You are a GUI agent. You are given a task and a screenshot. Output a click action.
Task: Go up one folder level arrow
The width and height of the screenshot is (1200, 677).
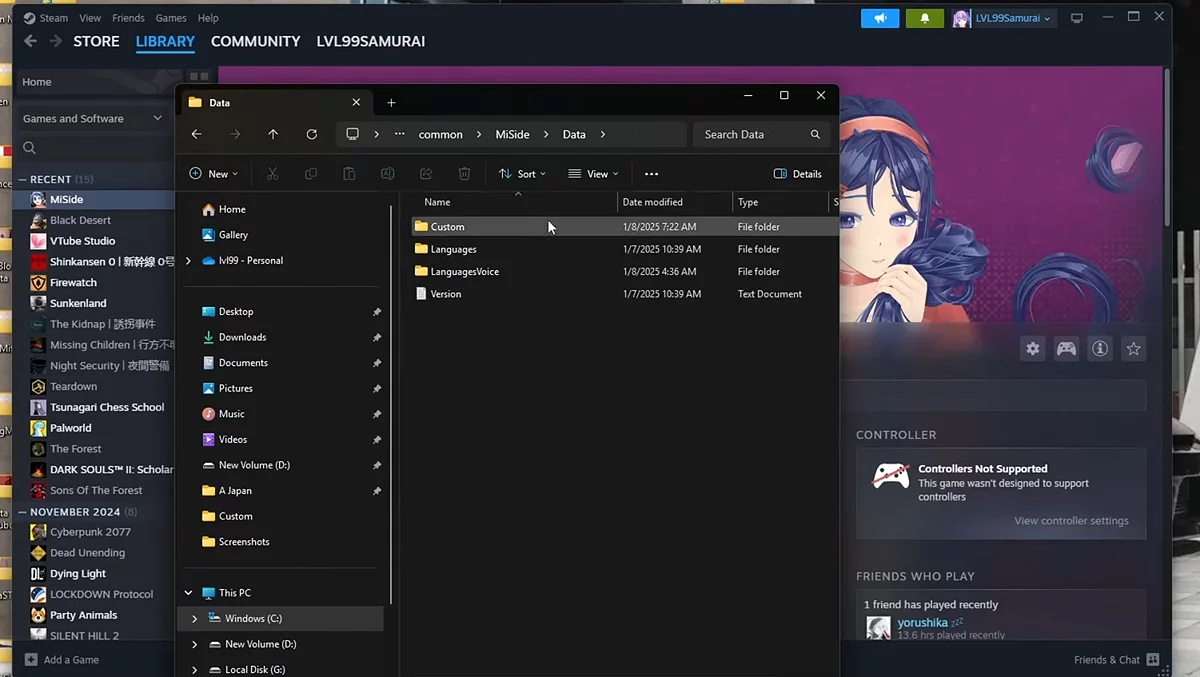pyautogui.click(x=273, y=134)
